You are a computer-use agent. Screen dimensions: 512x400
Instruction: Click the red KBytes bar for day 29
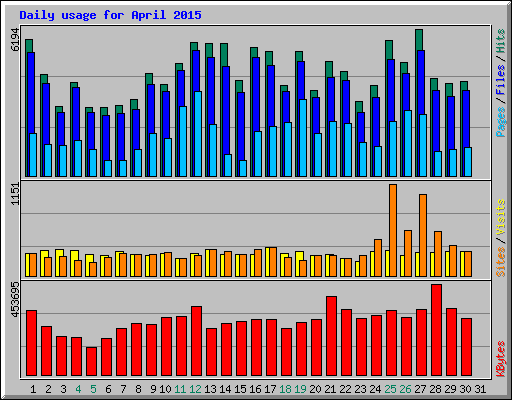pos(451,342)
